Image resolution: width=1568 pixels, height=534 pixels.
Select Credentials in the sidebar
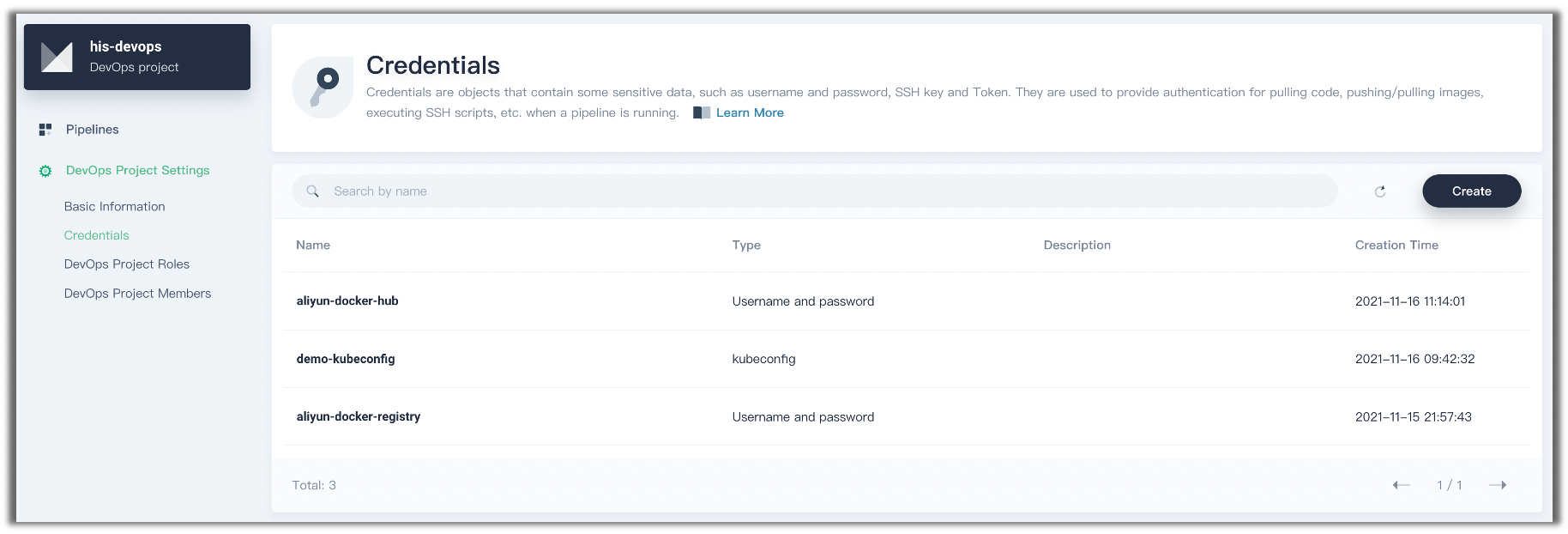[96, 235]
